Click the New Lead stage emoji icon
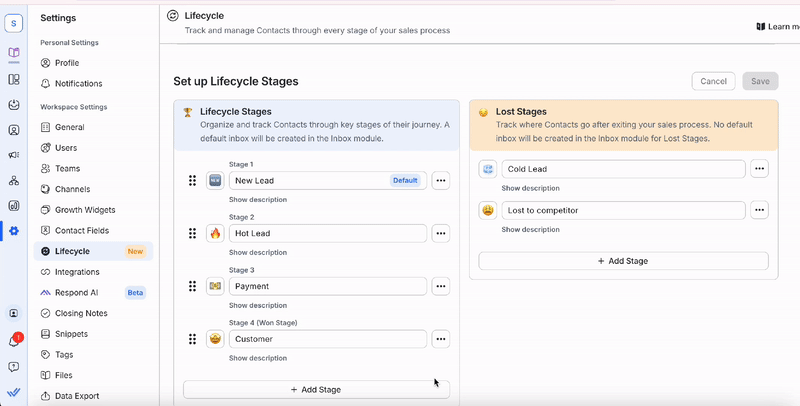The width and height of the screenshot is (800, 406). coord(215,180)
